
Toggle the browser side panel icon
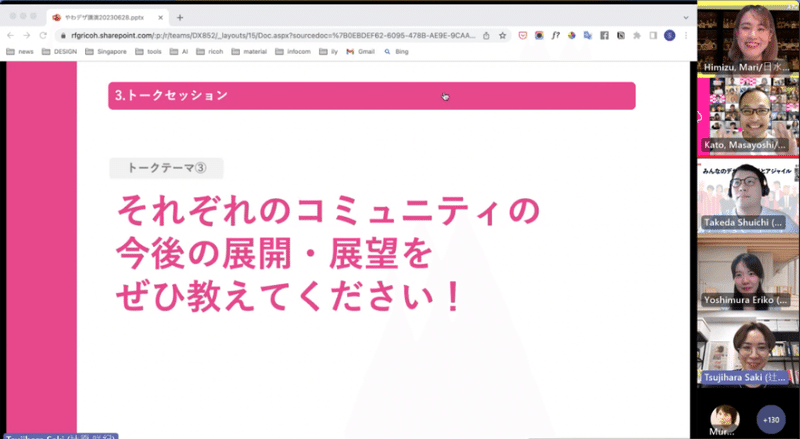point(653,35)
